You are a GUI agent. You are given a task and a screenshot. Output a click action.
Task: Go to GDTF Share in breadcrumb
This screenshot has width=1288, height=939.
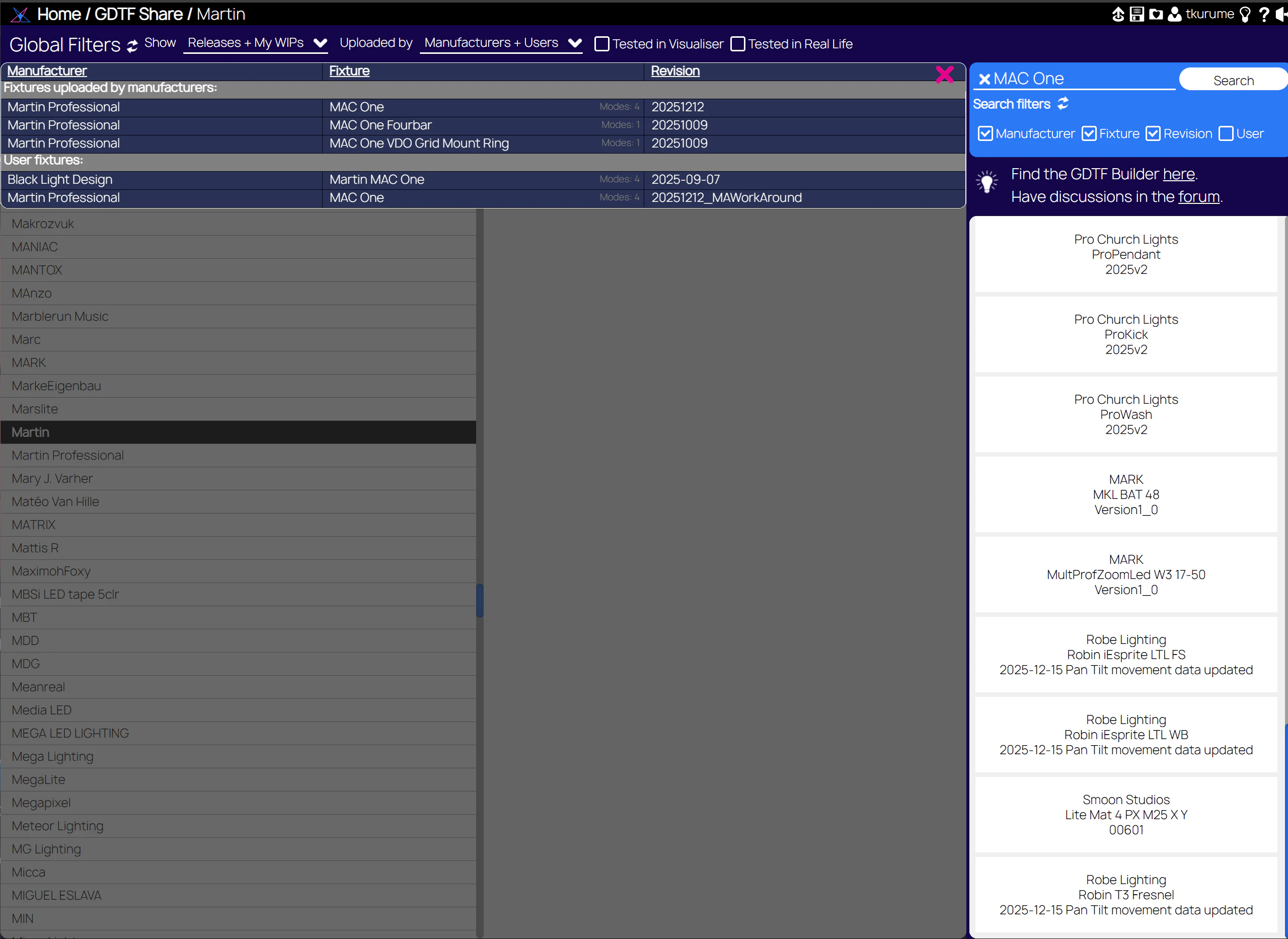pos(138,14)
